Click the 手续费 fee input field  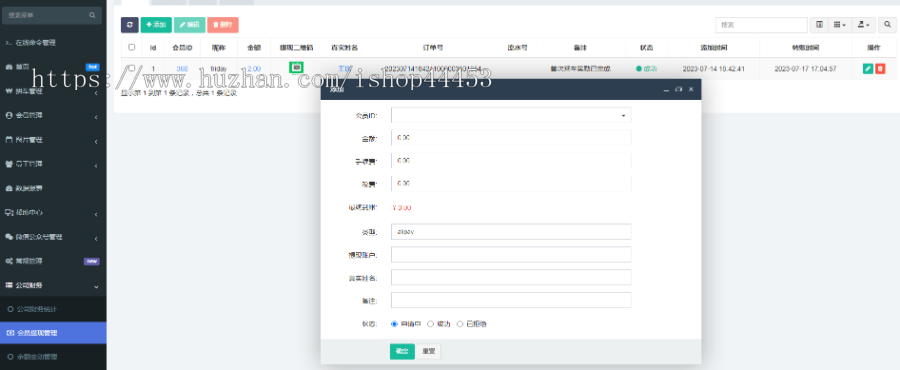511,161
